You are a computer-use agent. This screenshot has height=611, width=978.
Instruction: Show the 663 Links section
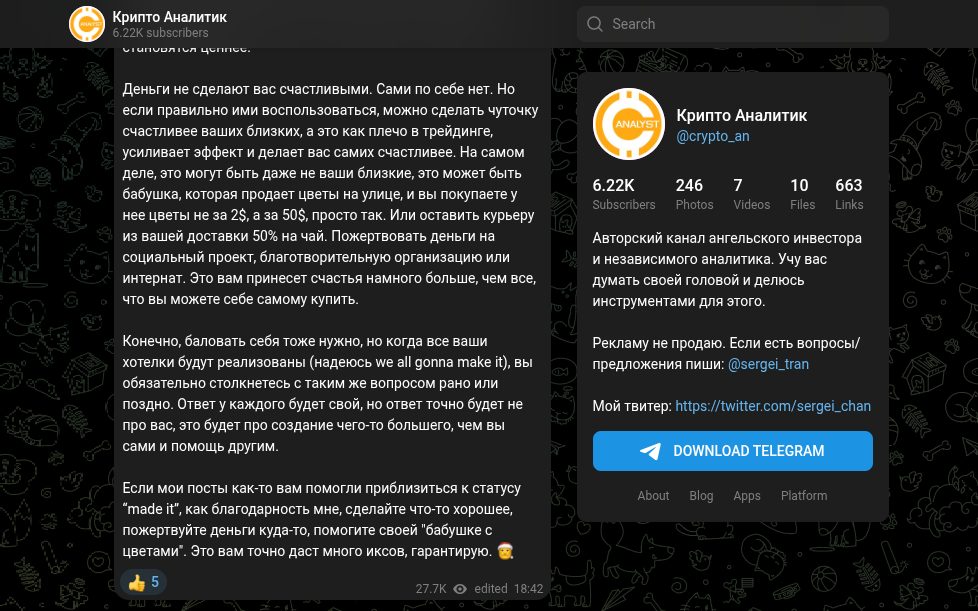848,194
